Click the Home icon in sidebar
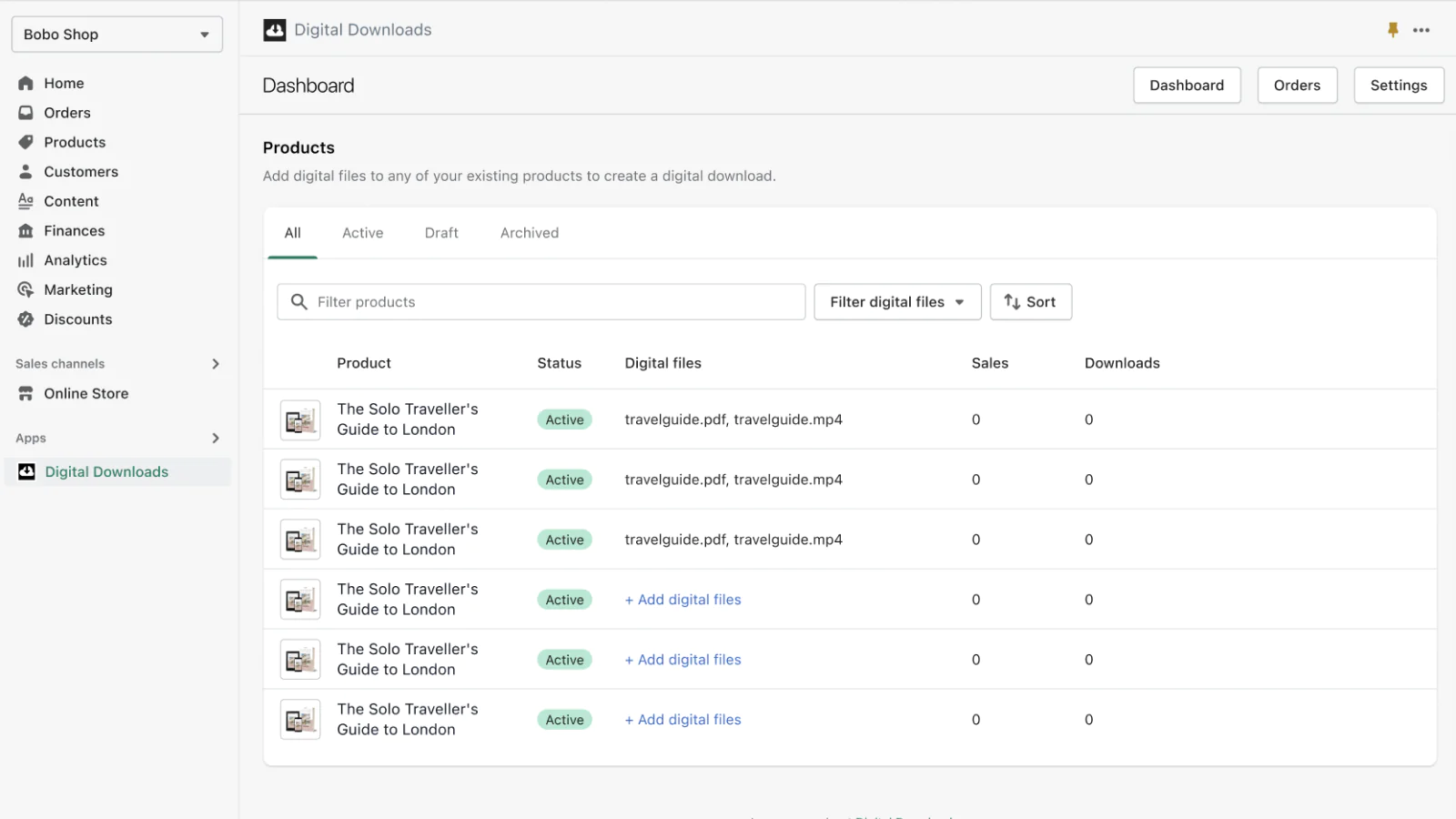 [x=25, y=83]
